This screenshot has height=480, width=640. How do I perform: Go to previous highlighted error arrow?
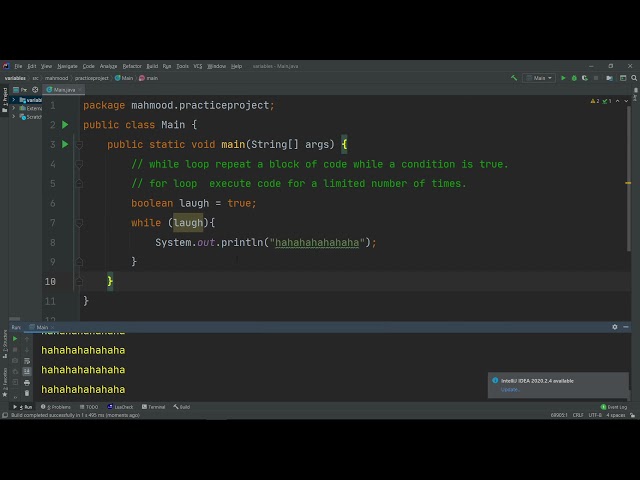pyautogui.click(x=618, y=101)
